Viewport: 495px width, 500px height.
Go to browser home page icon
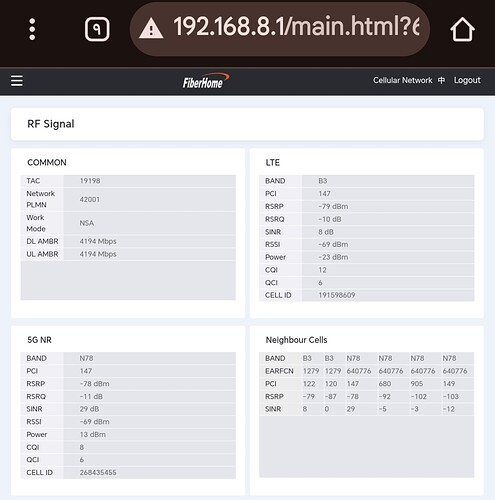tap(462, 29)
